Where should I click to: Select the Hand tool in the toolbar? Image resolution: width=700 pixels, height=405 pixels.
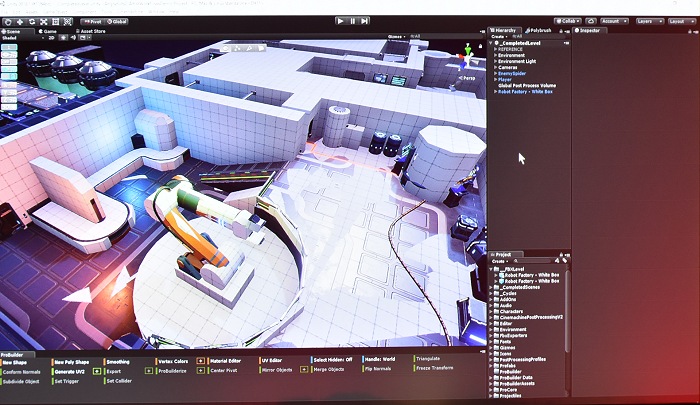8,21
